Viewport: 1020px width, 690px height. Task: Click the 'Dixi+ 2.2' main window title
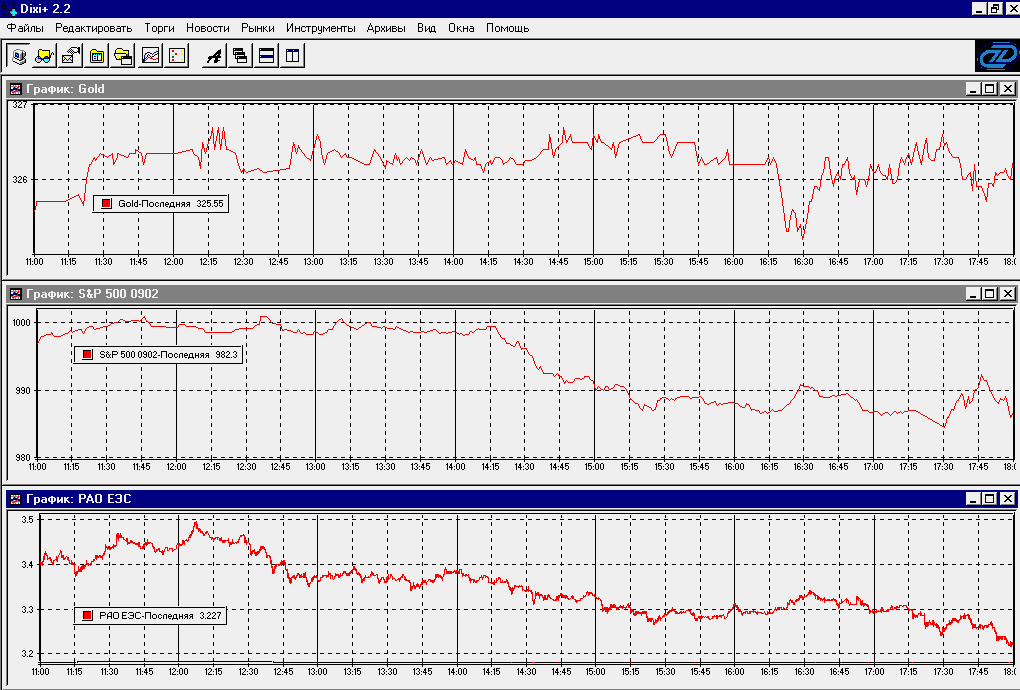(x=46, y=9)
